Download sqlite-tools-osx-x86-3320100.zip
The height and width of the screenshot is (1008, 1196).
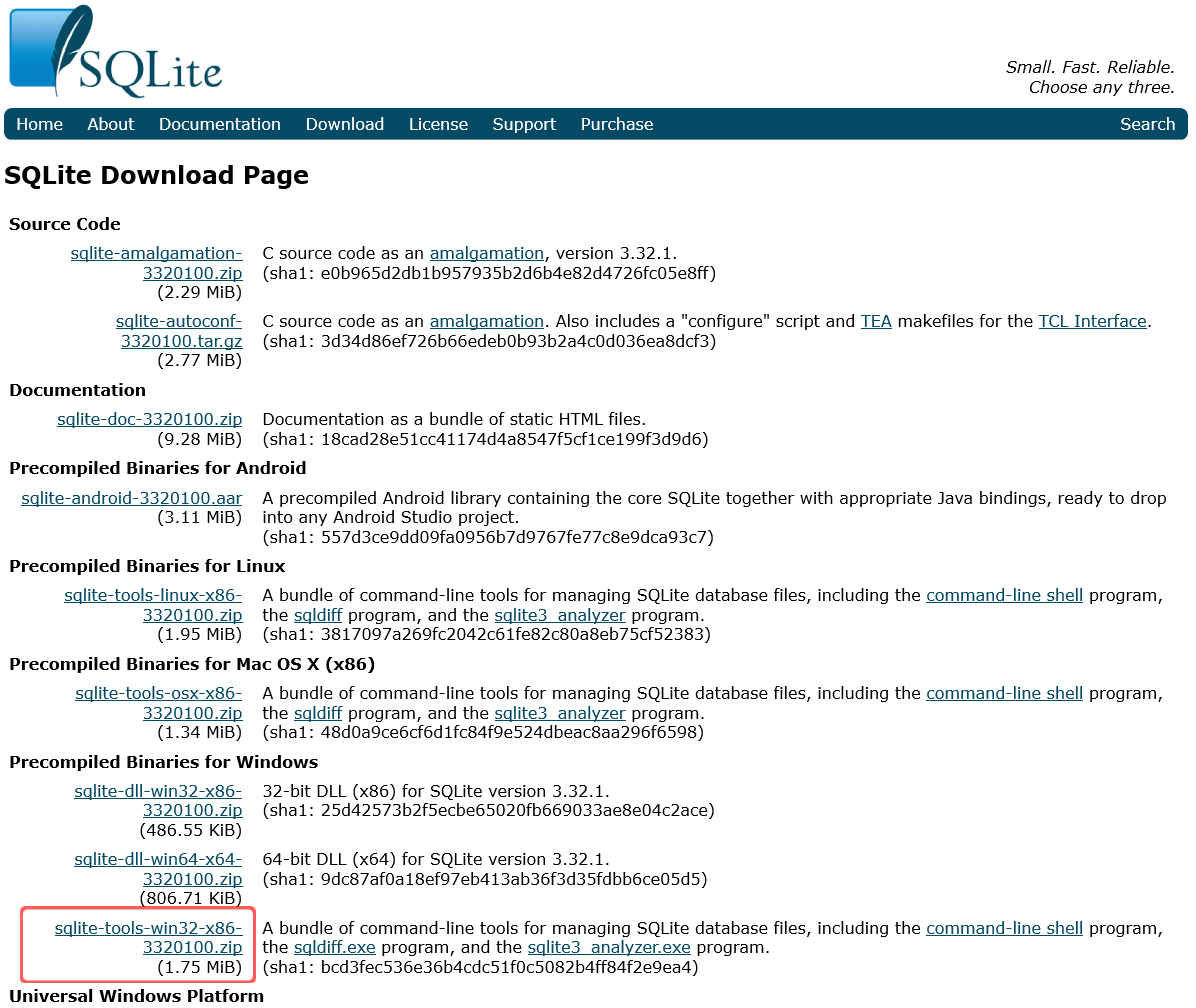click(x=159, y=703)
